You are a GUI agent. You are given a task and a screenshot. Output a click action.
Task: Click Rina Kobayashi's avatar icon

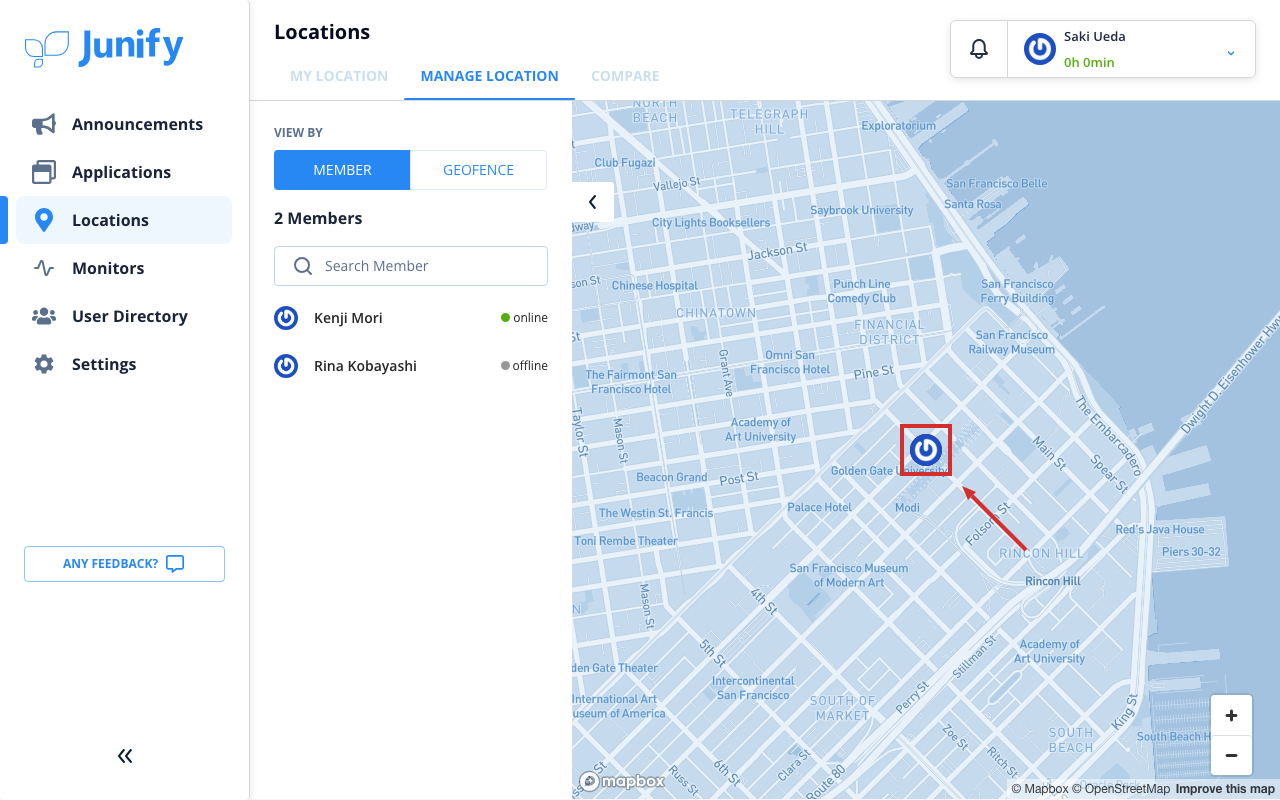pos(286,366)
